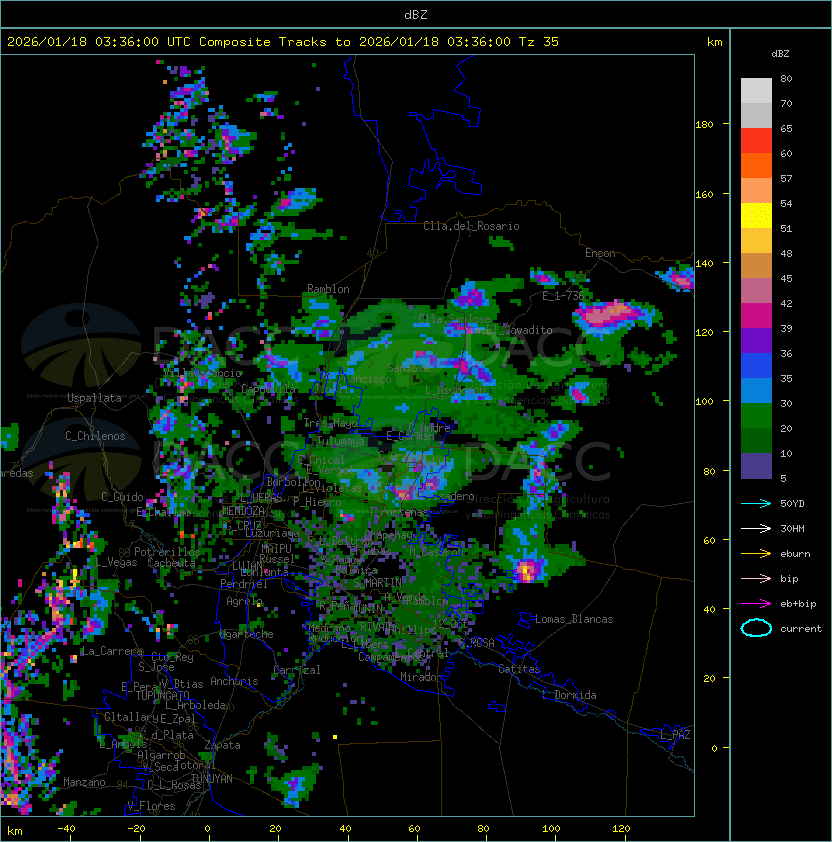Click the '0' tick on right km axis

tap(714, 749)
